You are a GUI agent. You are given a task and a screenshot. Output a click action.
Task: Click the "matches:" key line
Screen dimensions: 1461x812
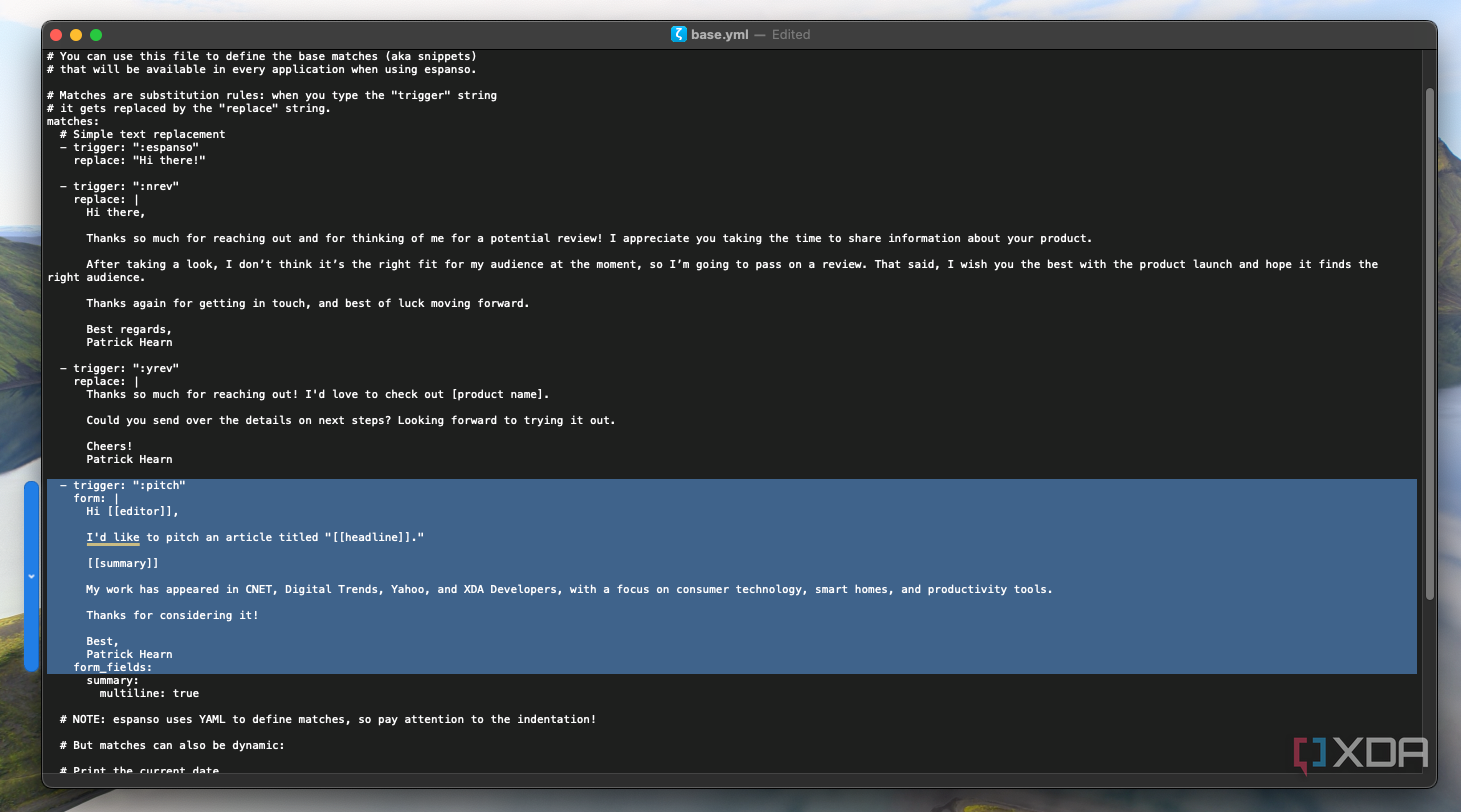pos(73,121)
